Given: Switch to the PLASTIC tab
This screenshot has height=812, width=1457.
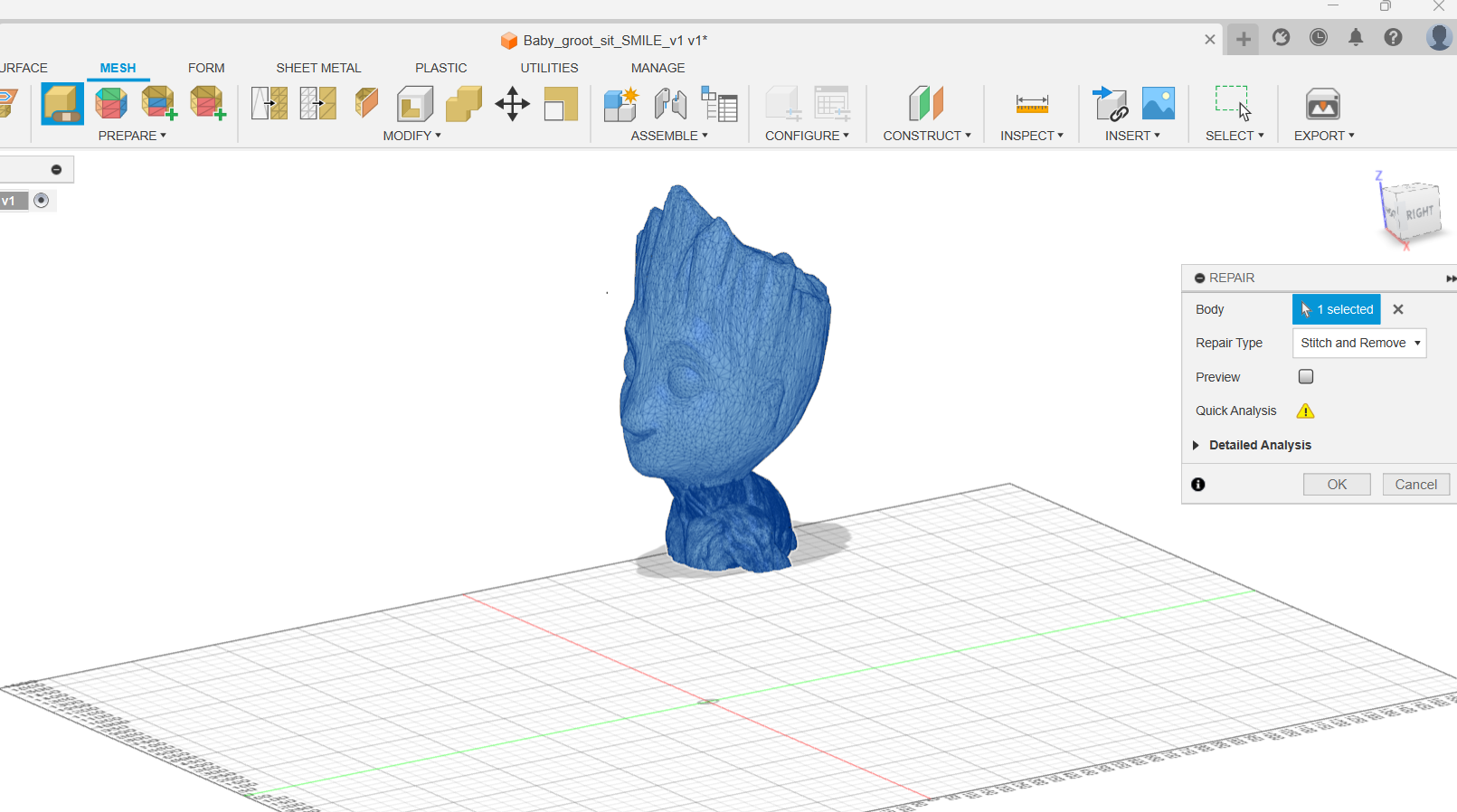Looking at the screenshot, I should pos(441,68).
